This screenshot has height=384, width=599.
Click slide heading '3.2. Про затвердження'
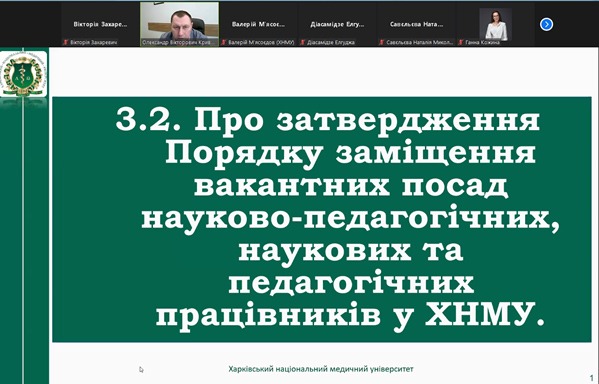tap(328, 120)
